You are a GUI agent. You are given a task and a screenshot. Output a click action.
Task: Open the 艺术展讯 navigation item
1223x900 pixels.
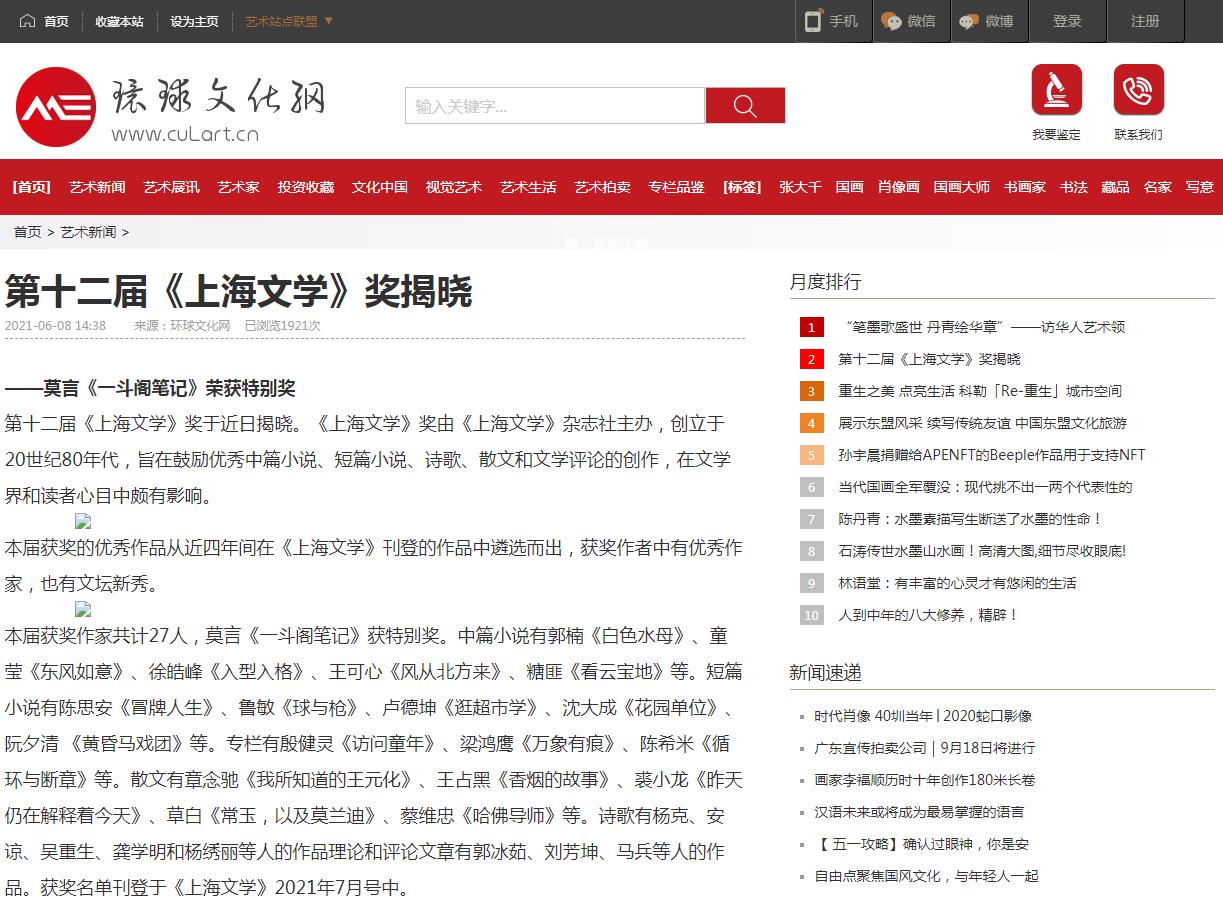[171, 187]
